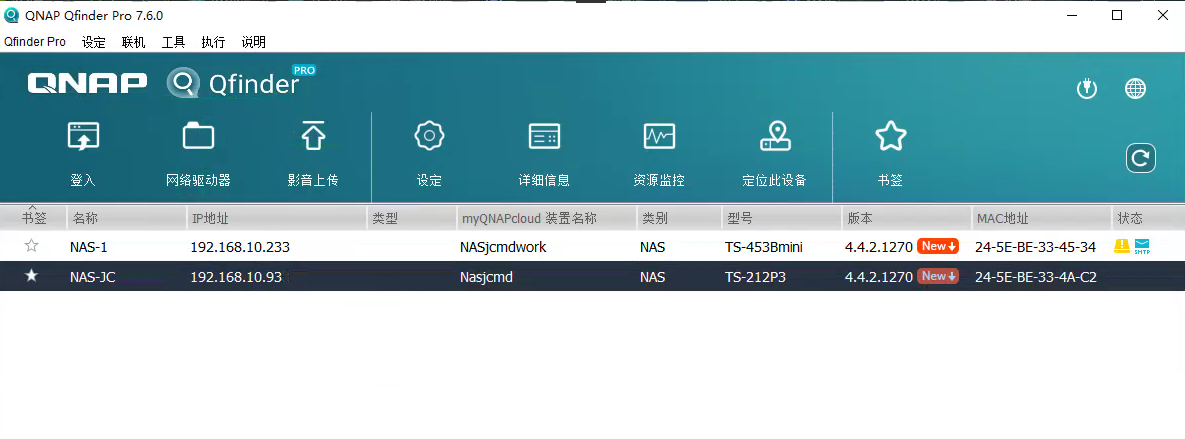
Task: Toggle the bookmark star for NAS-1
Action: [x=31, y=246]
